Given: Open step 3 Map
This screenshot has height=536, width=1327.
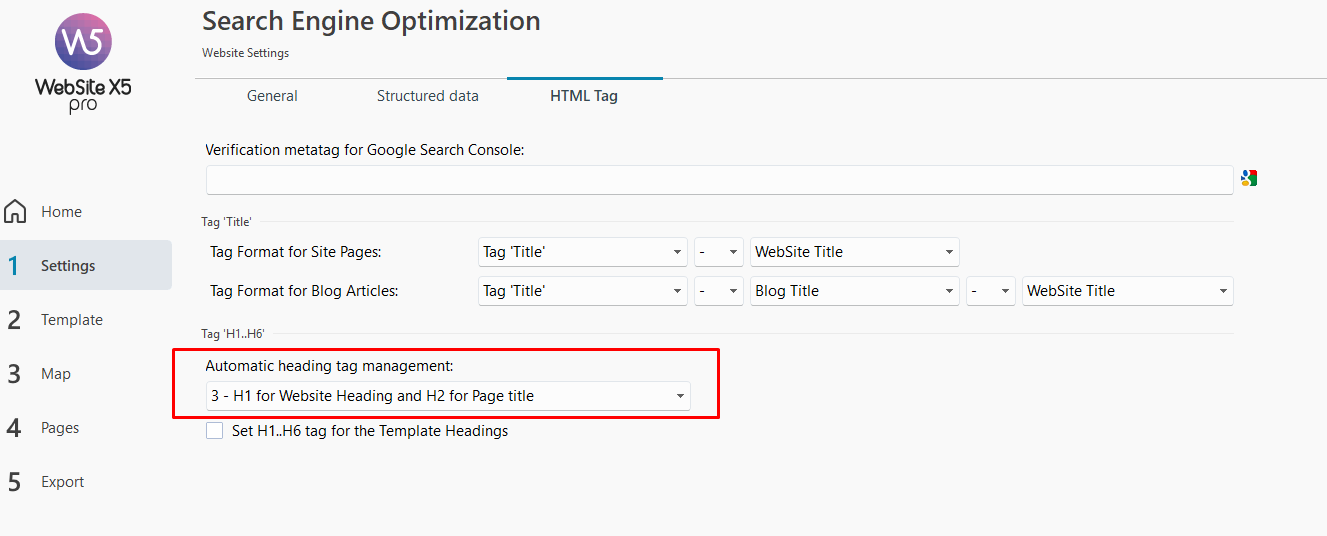Looking at the screenshot, I should coord(86,373).
